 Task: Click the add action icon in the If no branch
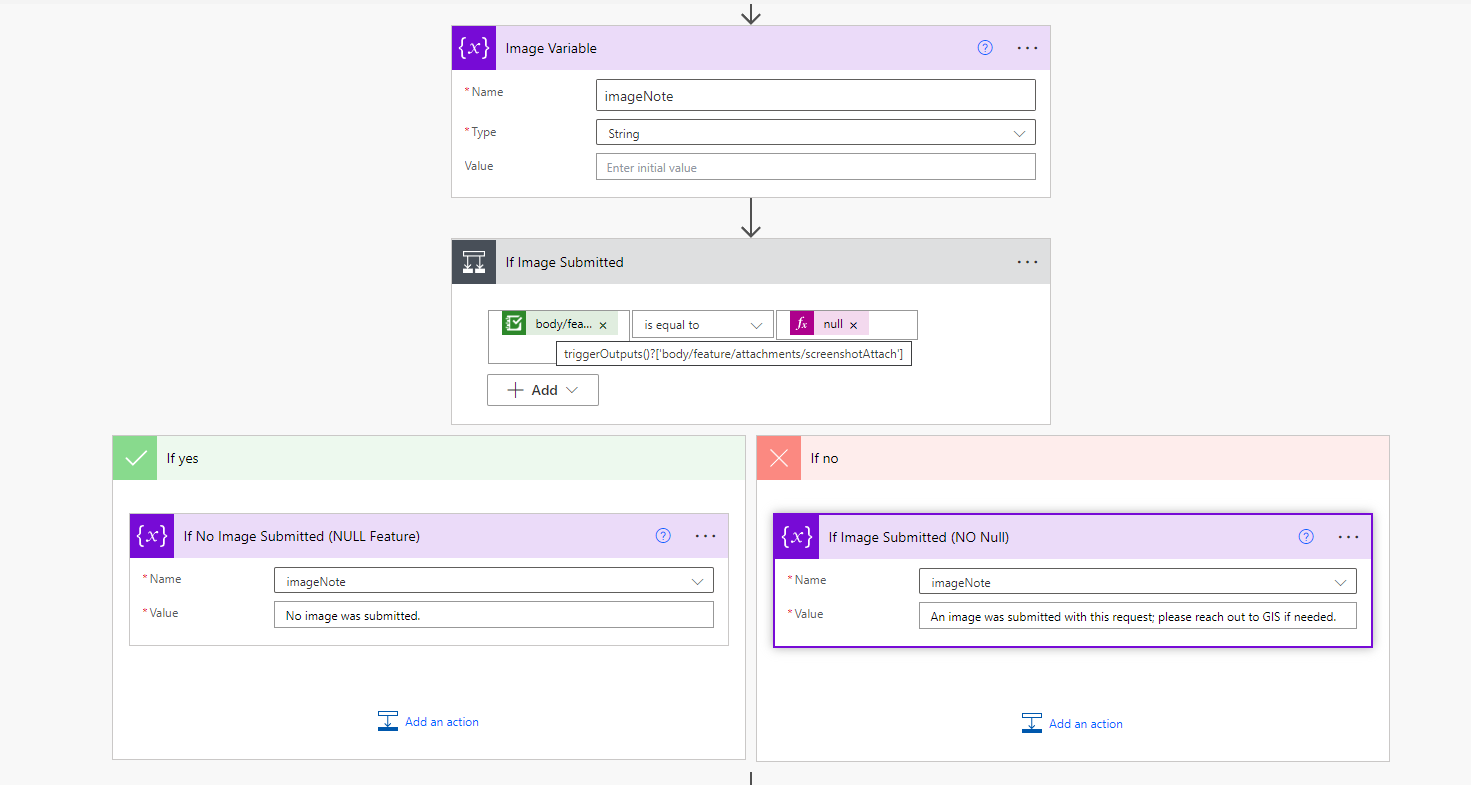pyautogui.click(x=1031, y=722)
